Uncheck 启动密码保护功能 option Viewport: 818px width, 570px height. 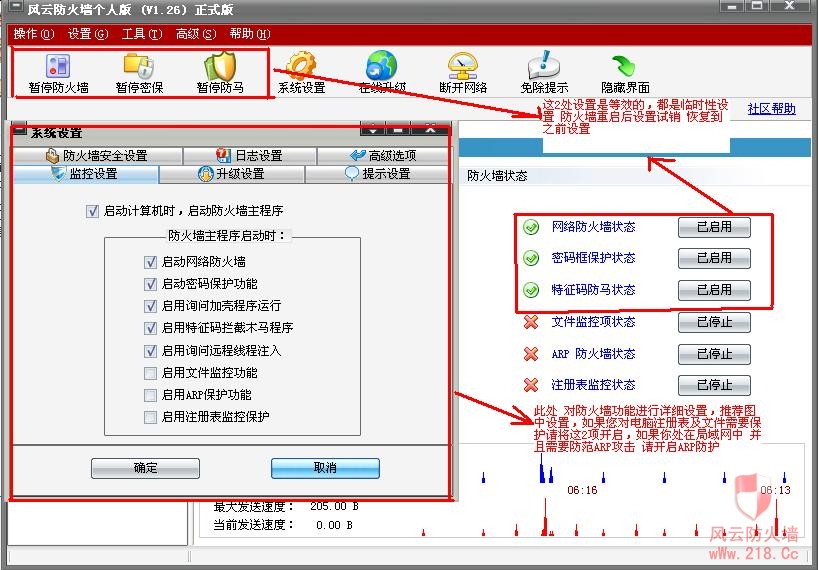tap(150, 284)
